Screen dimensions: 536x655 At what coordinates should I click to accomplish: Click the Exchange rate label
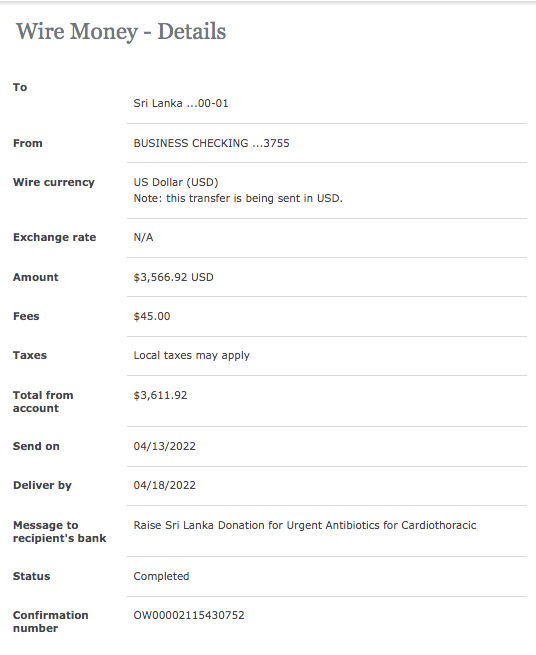(x=55, y=237)
